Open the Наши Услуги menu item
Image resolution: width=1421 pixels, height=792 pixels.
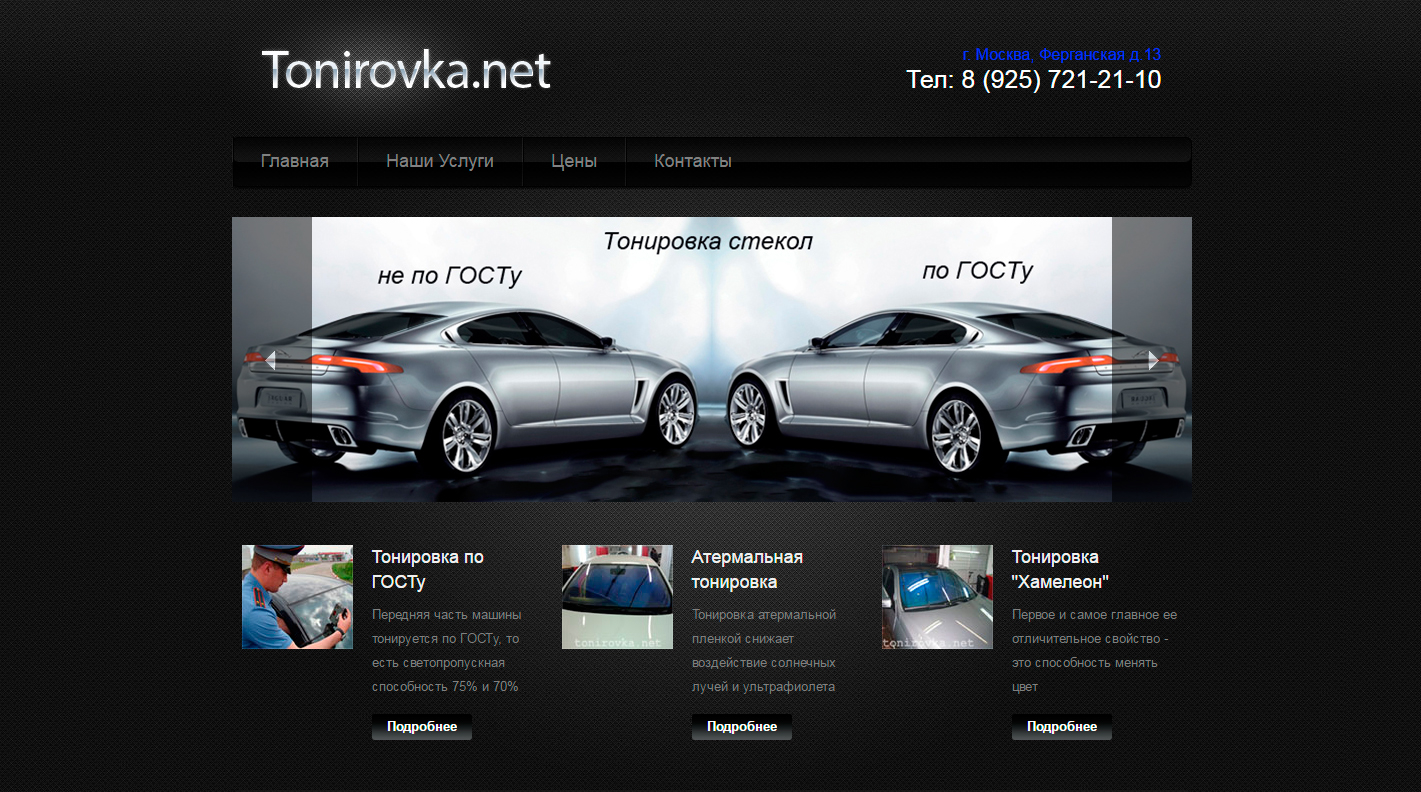click(440, 161)
